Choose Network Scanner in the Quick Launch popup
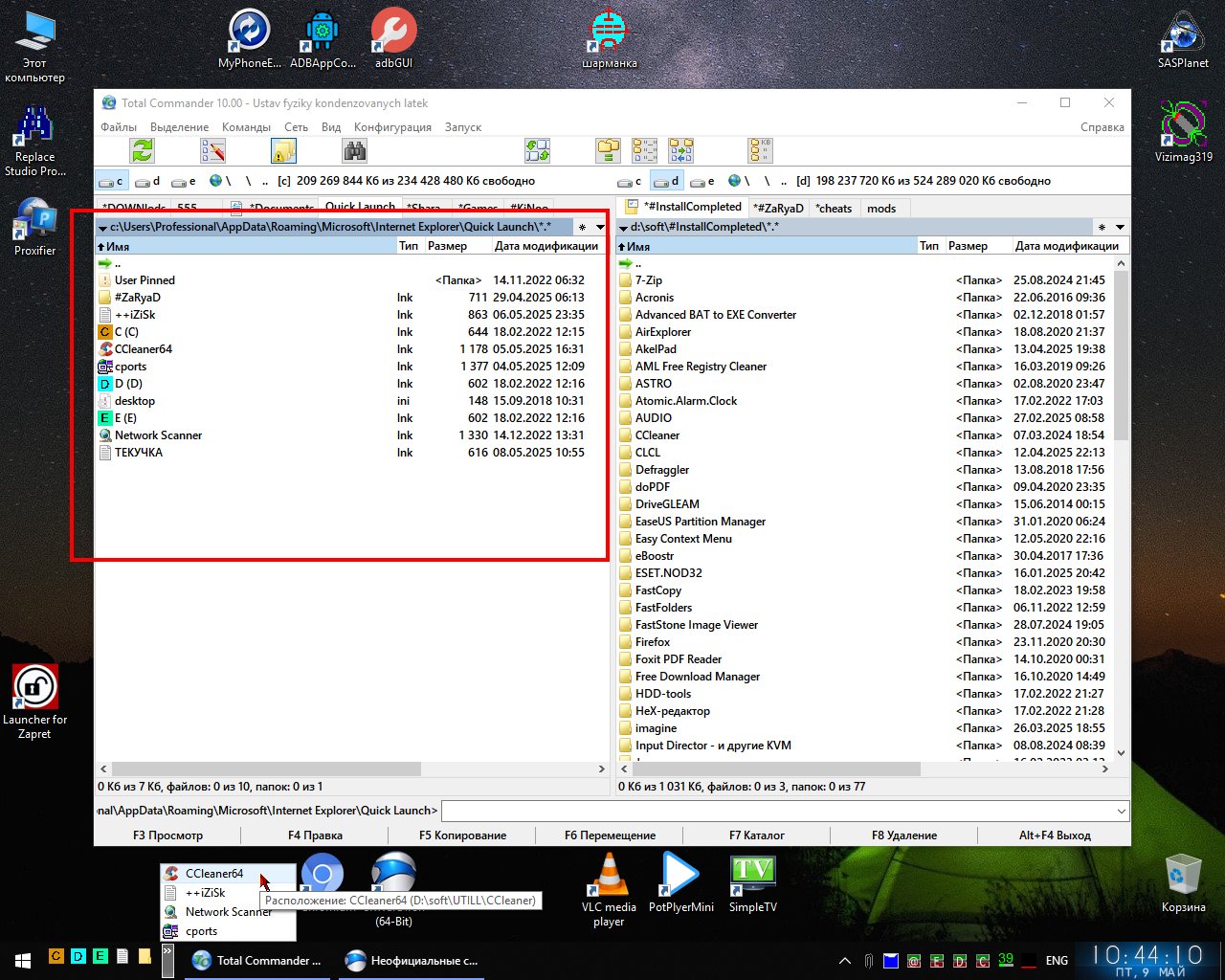This screenshot has width=1225, height=980. (229, 912)
